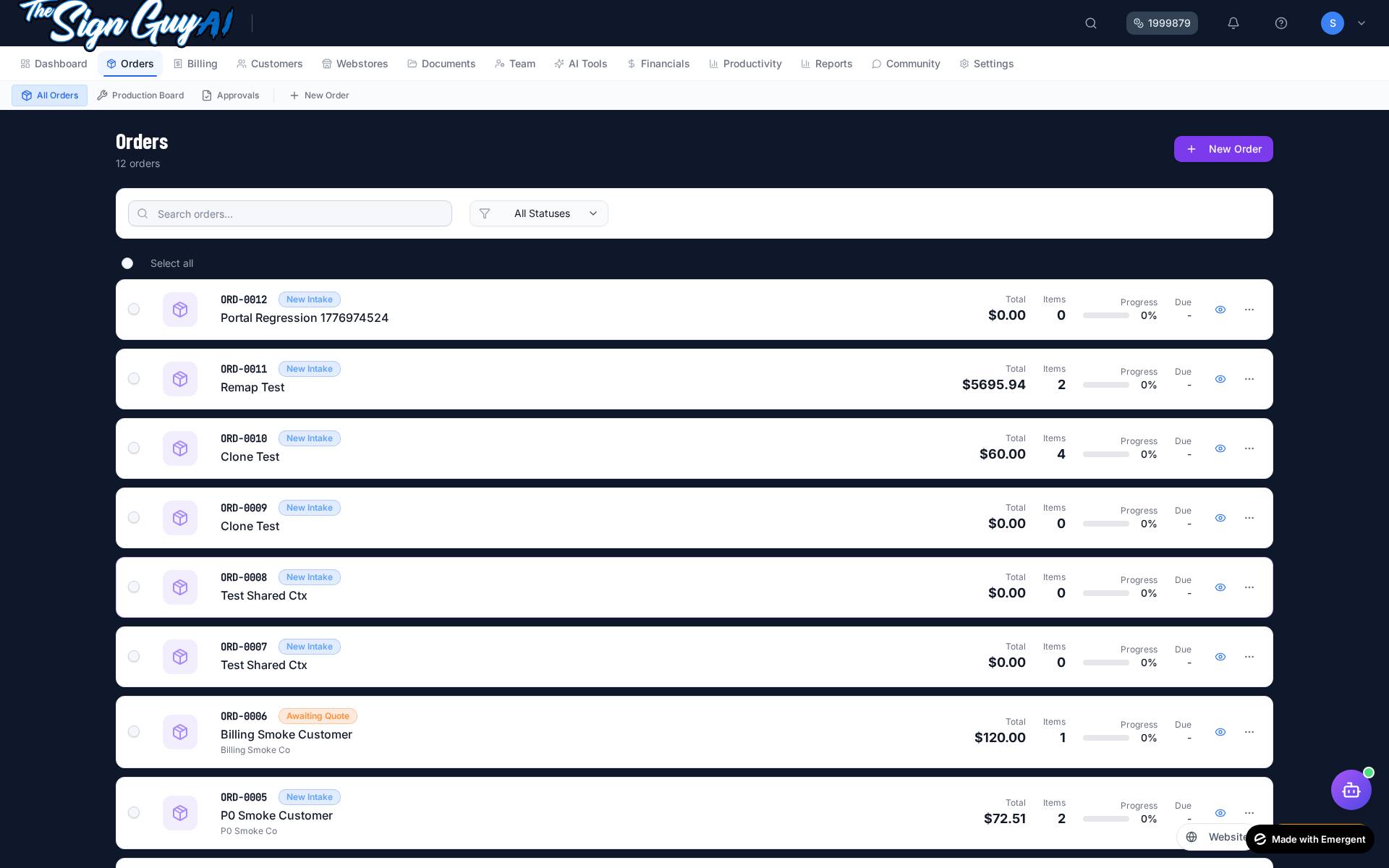The image size is (1389, 868).
Task: Select order ORD-0012 checkbox
Action: [x=134, y=310]
